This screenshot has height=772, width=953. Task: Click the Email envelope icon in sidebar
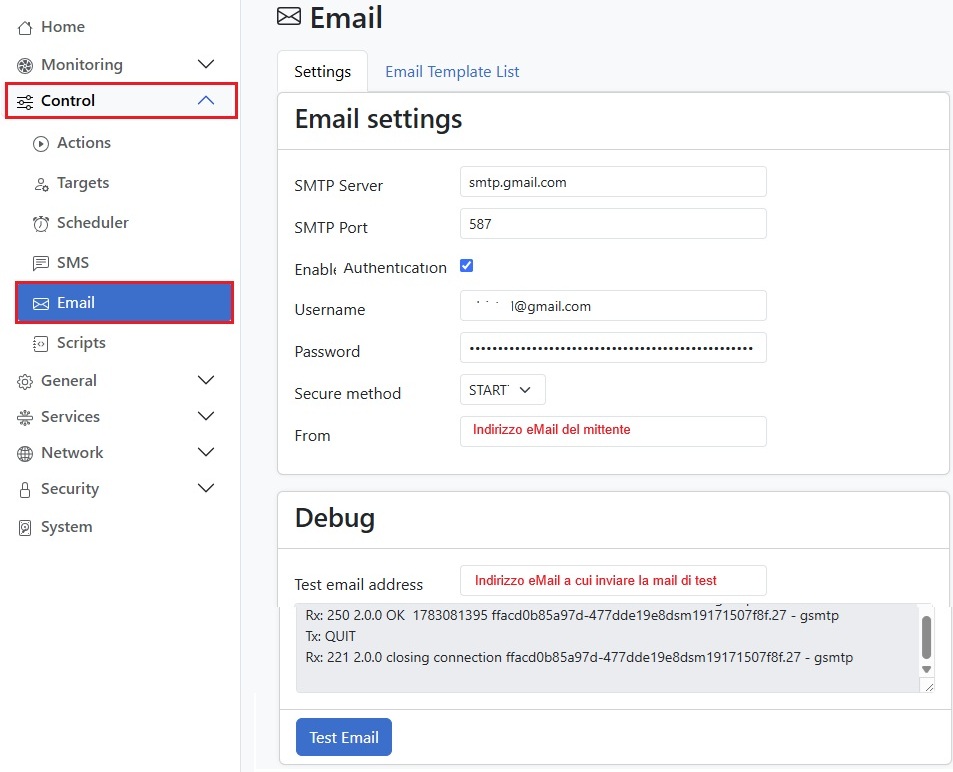click(x=41, y=303)
